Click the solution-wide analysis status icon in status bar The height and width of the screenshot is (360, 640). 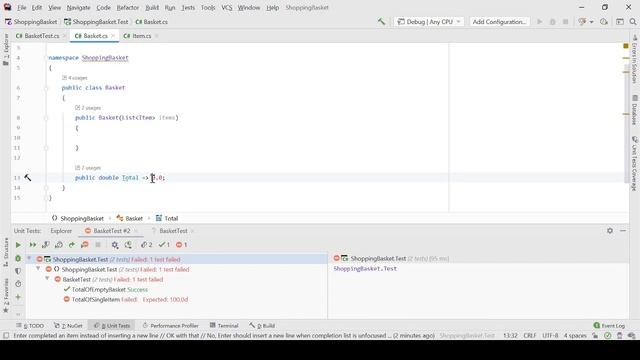pos(608,336)
